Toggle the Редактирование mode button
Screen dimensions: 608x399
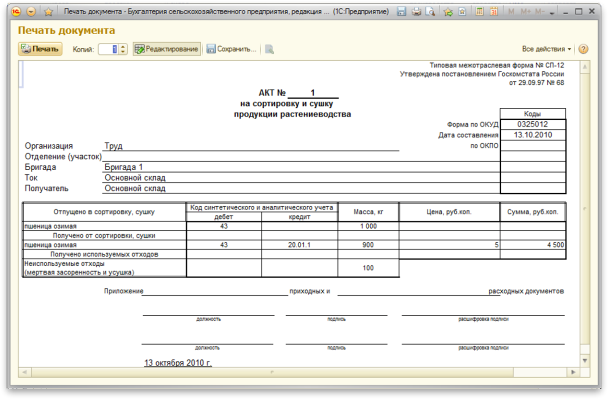pos(167,49)
